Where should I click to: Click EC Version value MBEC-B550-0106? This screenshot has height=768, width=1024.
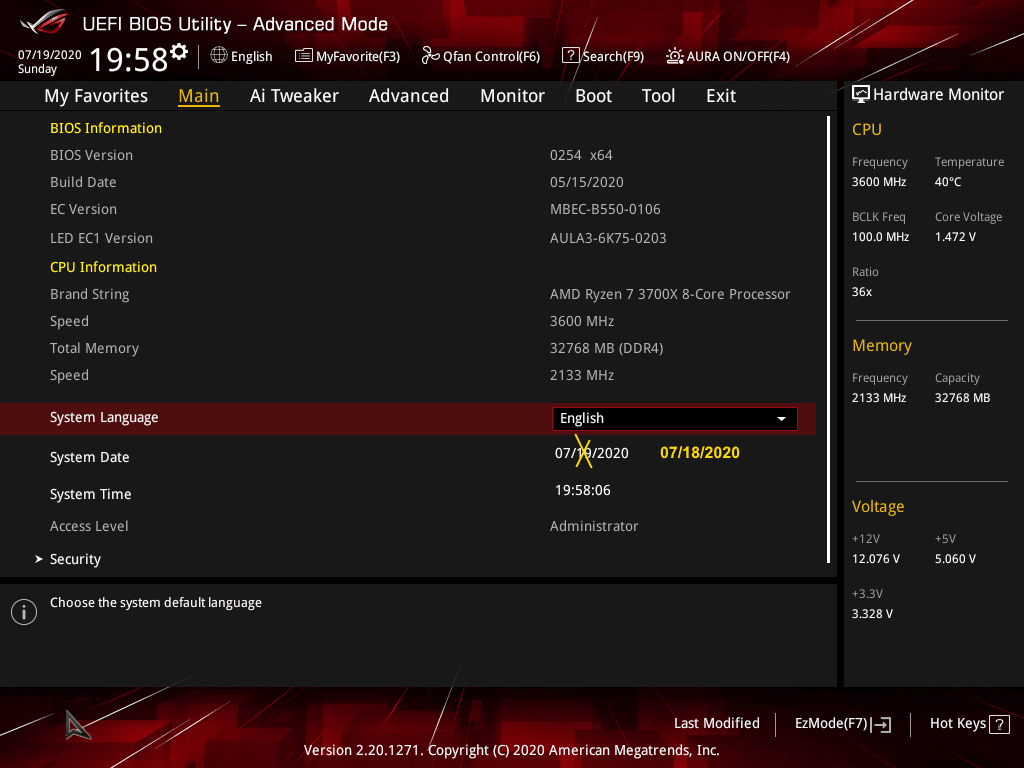pyautogui.click(x=605, y=209)
